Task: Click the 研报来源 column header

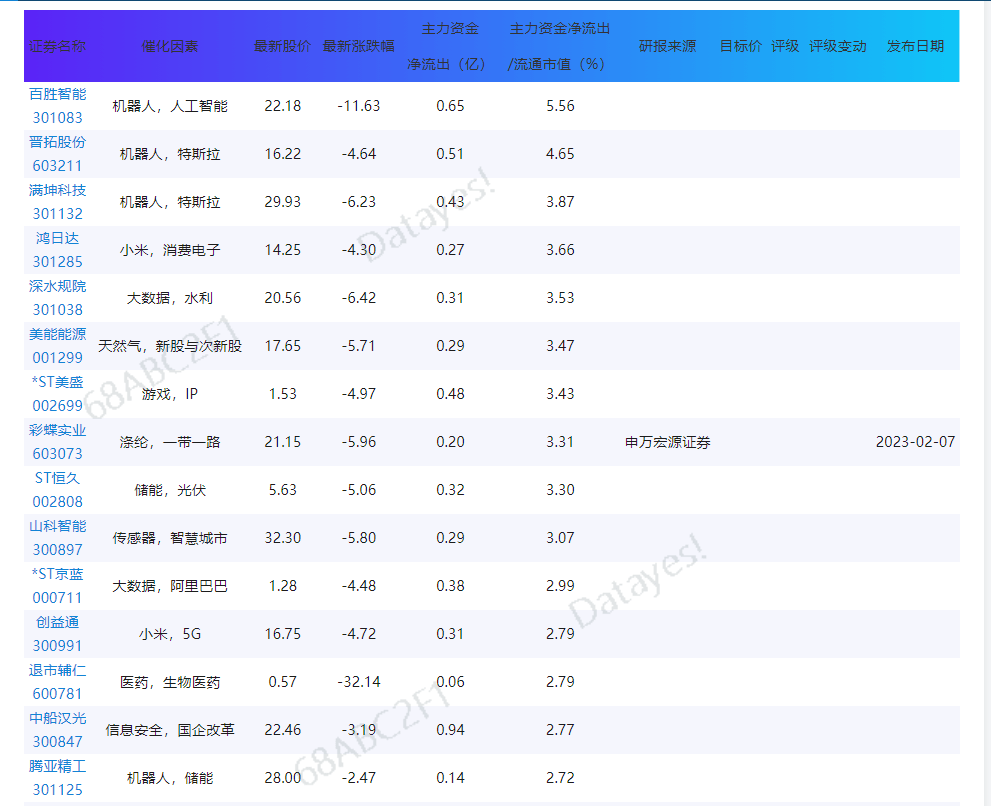Action: click(667, 47)
